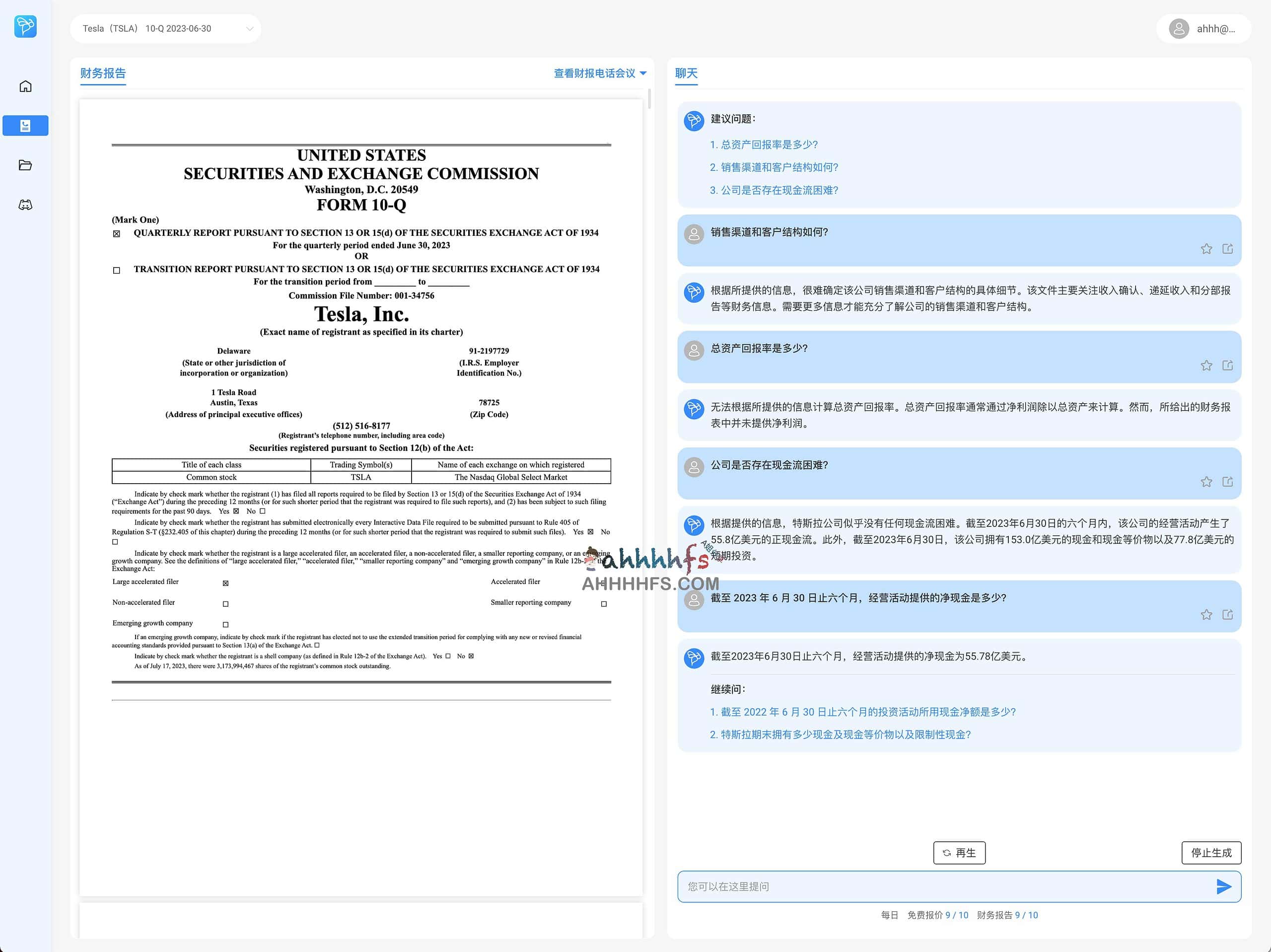Switch to the 财务报告 tab
Image resolution: width=1271 pixels, height=952 pixels.
tap(103, 73)
